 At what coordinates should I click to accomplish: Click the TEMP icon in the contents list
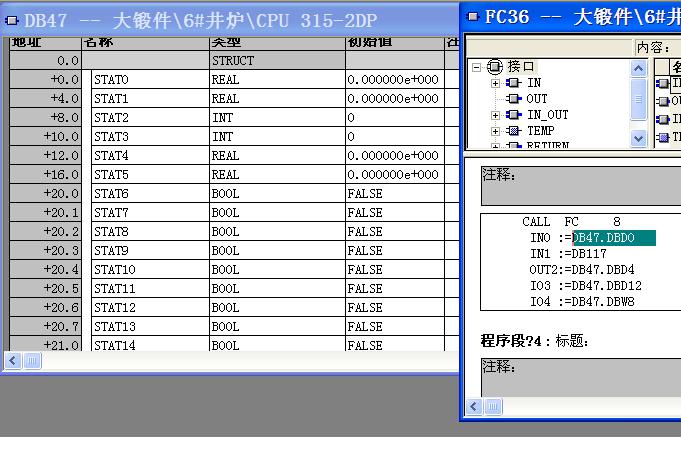[662, 136]
